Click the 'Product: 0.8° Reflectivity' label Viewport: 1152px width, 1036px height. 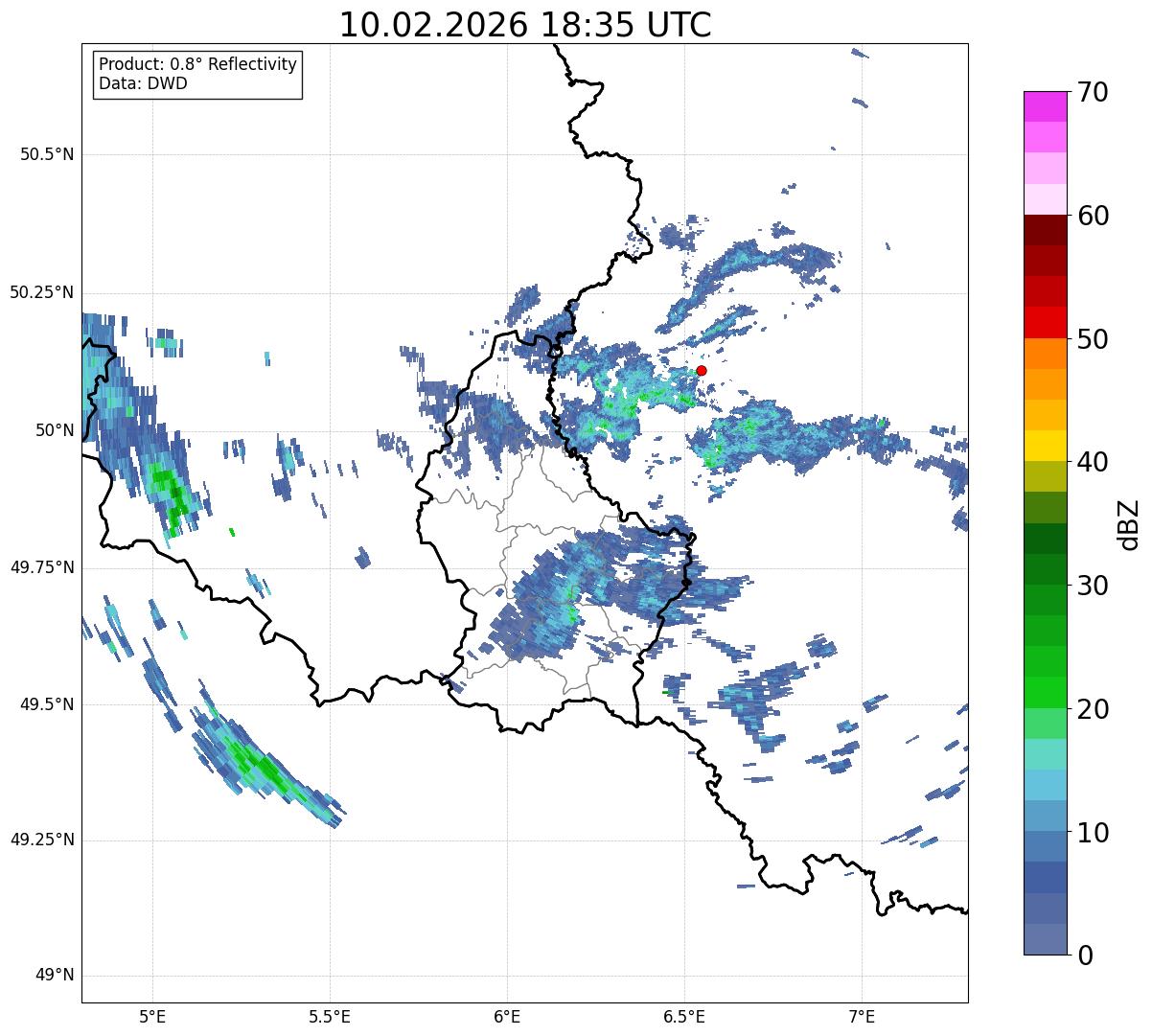click(x=198, y=64)
